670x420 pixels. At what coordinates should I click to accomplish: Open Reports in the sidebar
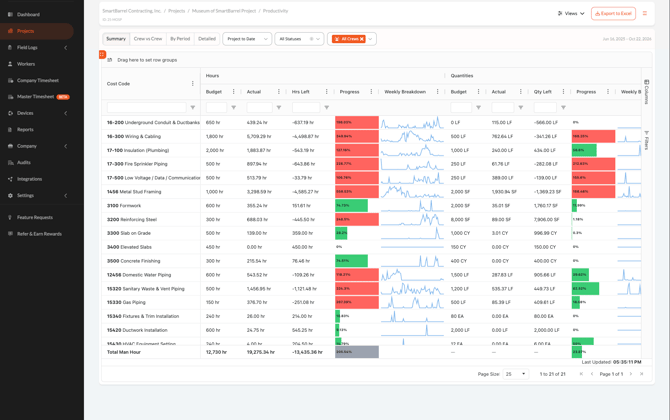pyautogui.click(x=25, y=129)
